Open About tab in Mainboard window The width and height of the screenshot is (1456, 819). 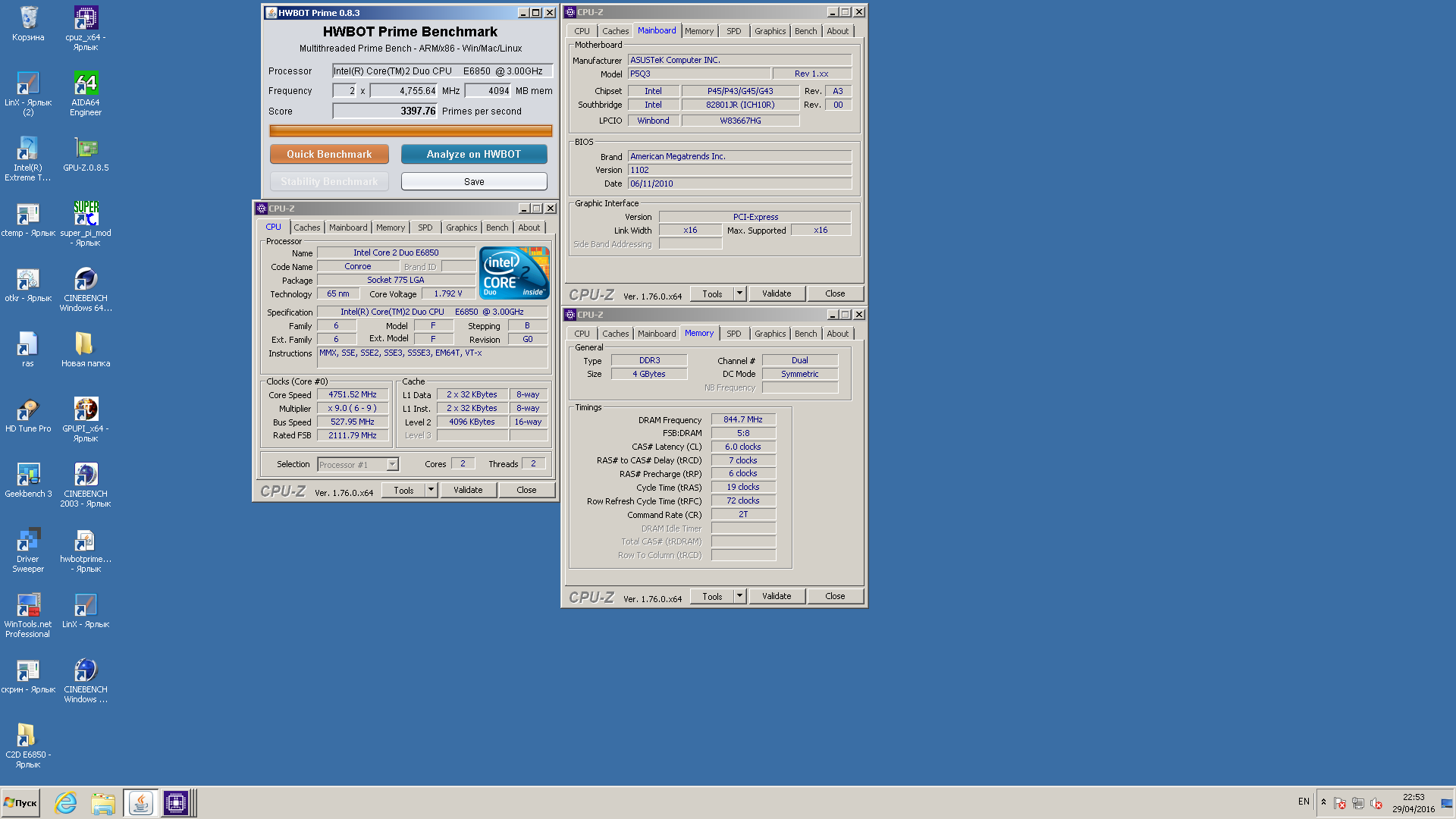pyautogui.click(x=838, y=31)
